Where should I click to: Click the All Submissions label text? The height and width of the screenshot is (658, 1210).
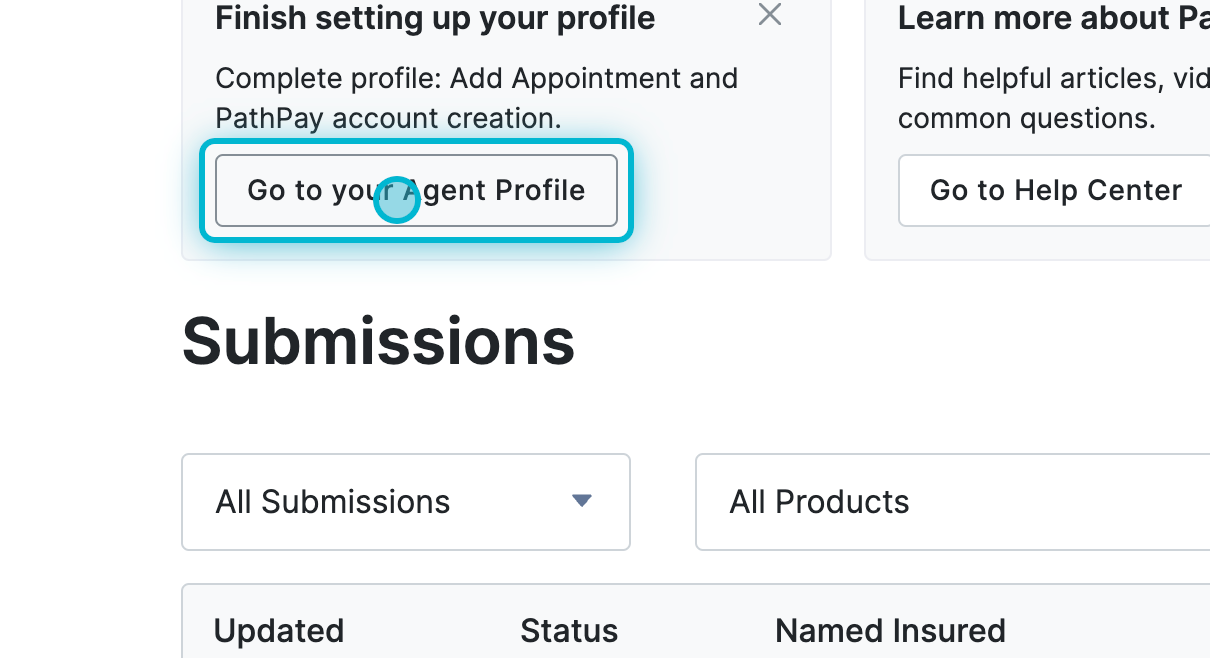click(333, 502)
